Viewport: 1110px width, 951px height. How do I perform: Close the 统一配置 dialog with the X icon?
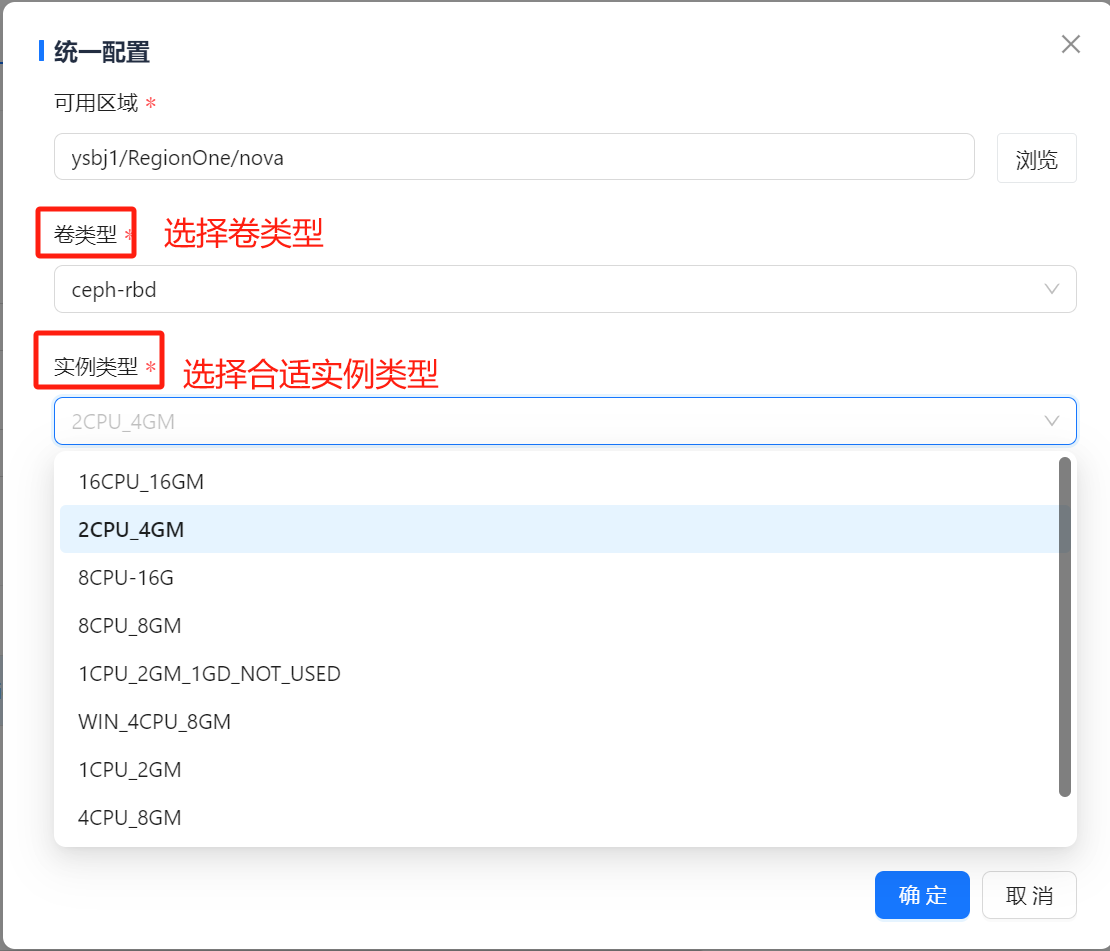1071,44
